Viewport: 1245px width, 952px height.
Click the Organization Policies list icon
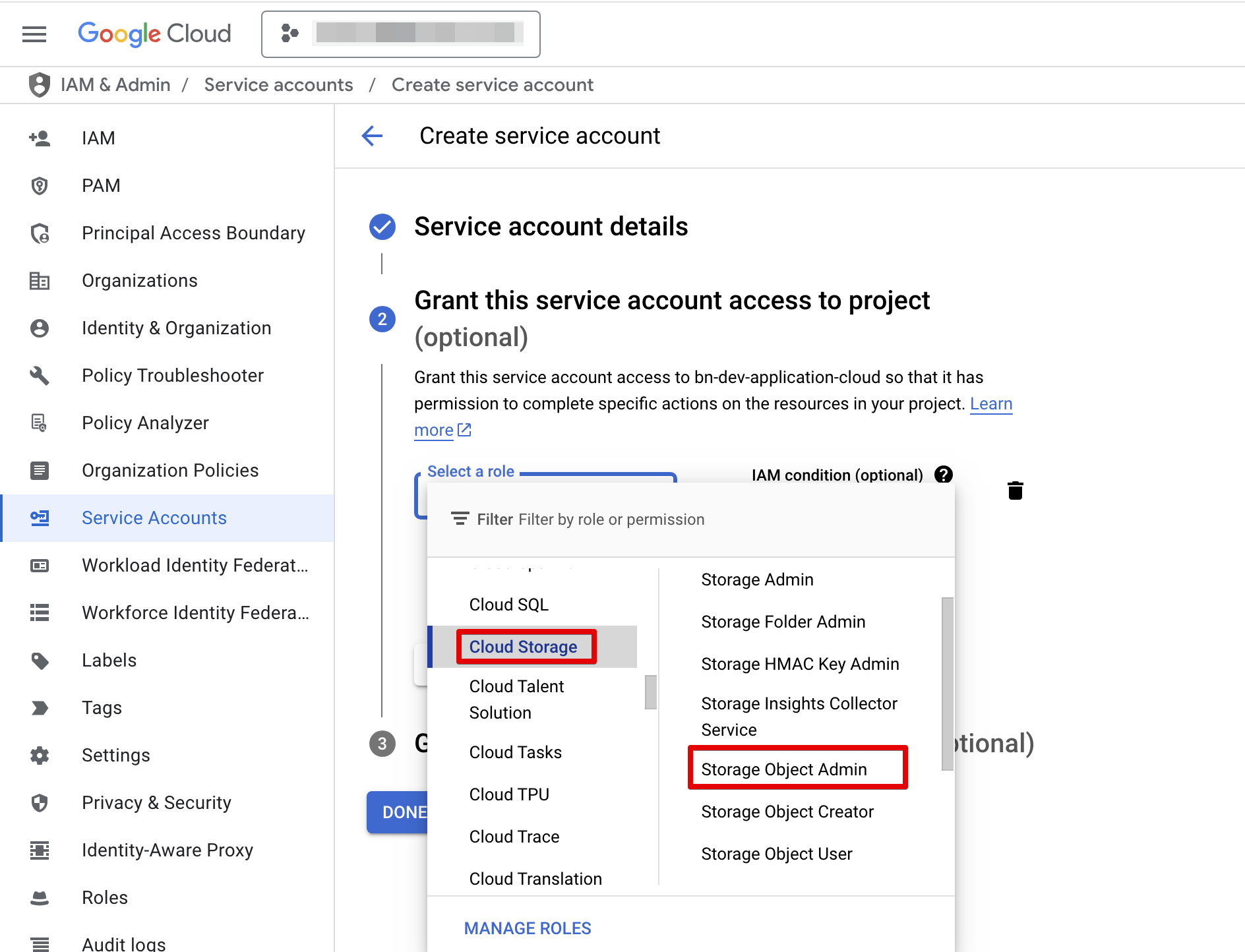pyautogui.click(x=40, y=470)
